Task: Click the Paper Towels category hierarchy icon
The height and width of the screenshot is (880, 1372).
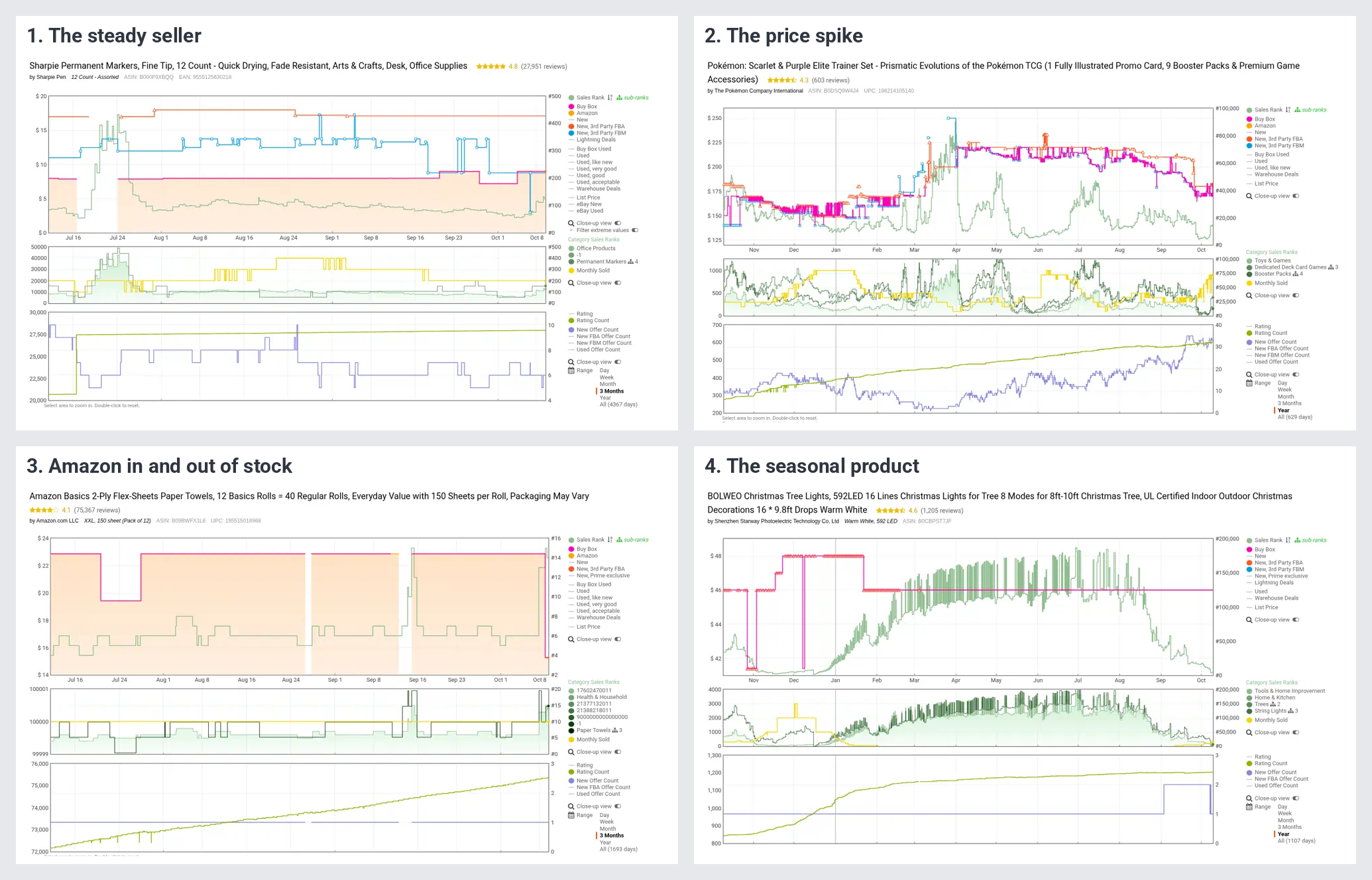Action: pos(615,730)
